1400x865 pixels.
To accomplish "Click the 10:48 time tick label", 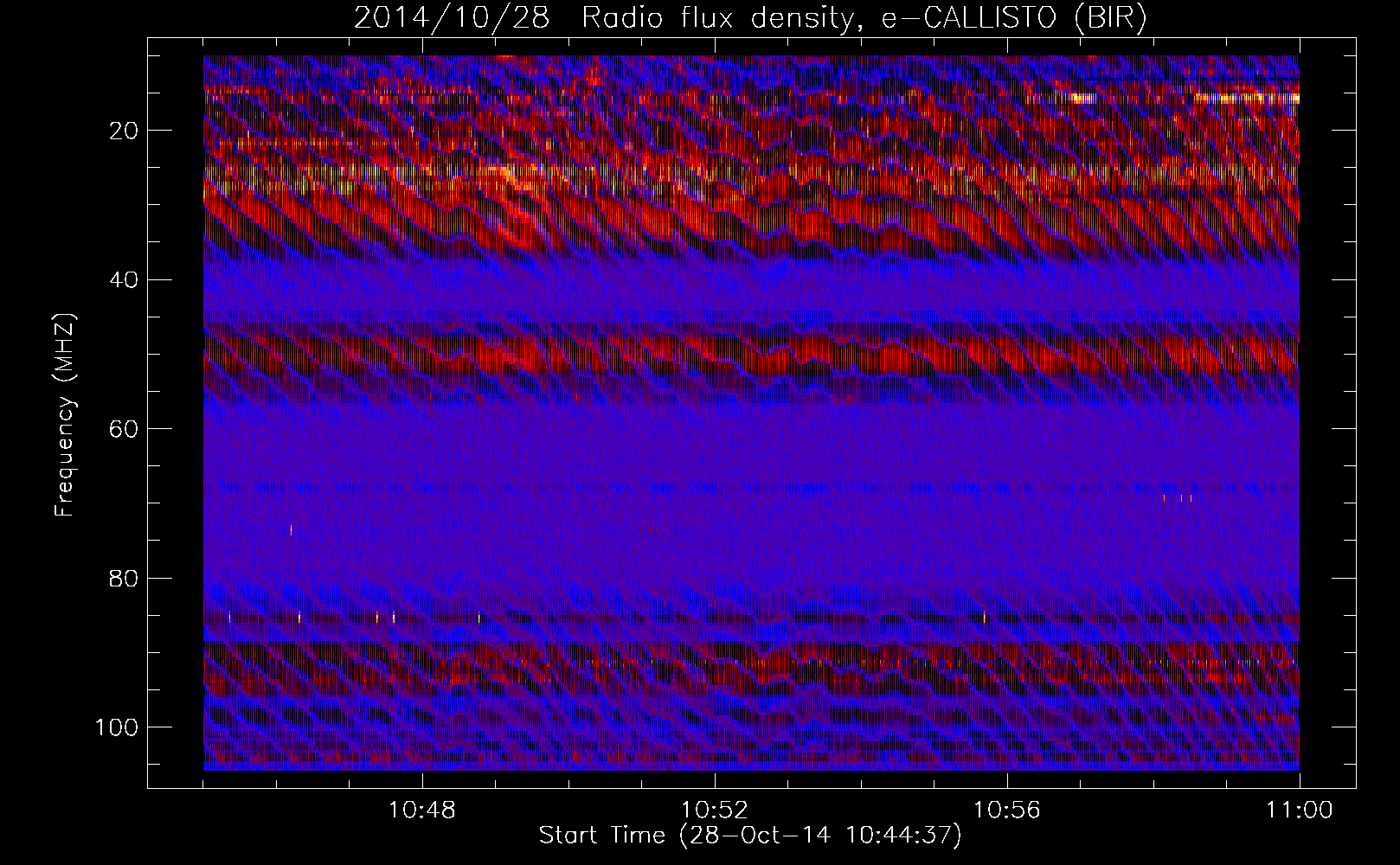I will pos(422,811).
